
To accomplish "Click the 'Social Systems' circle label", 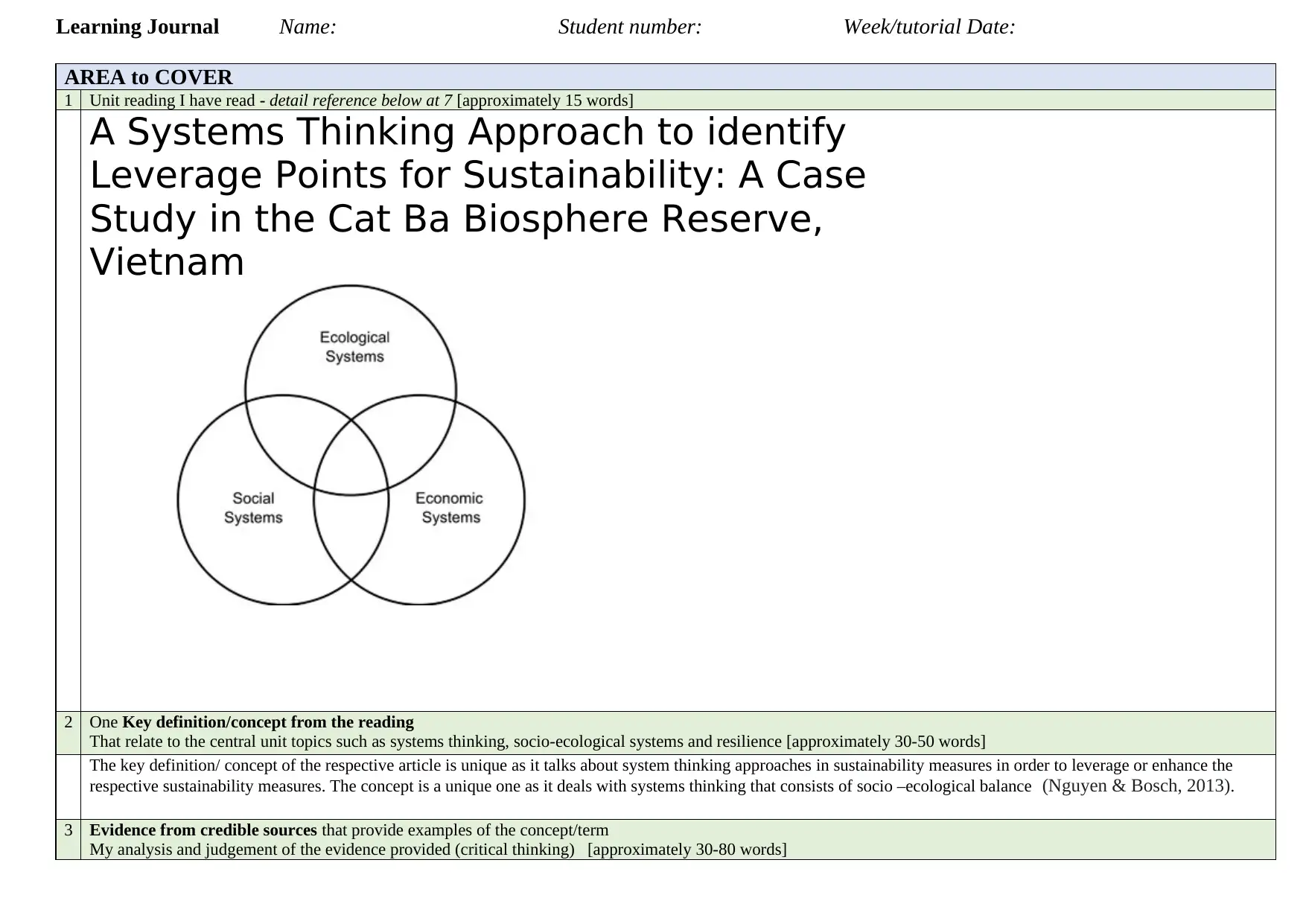I will click(x=253, y=508).
